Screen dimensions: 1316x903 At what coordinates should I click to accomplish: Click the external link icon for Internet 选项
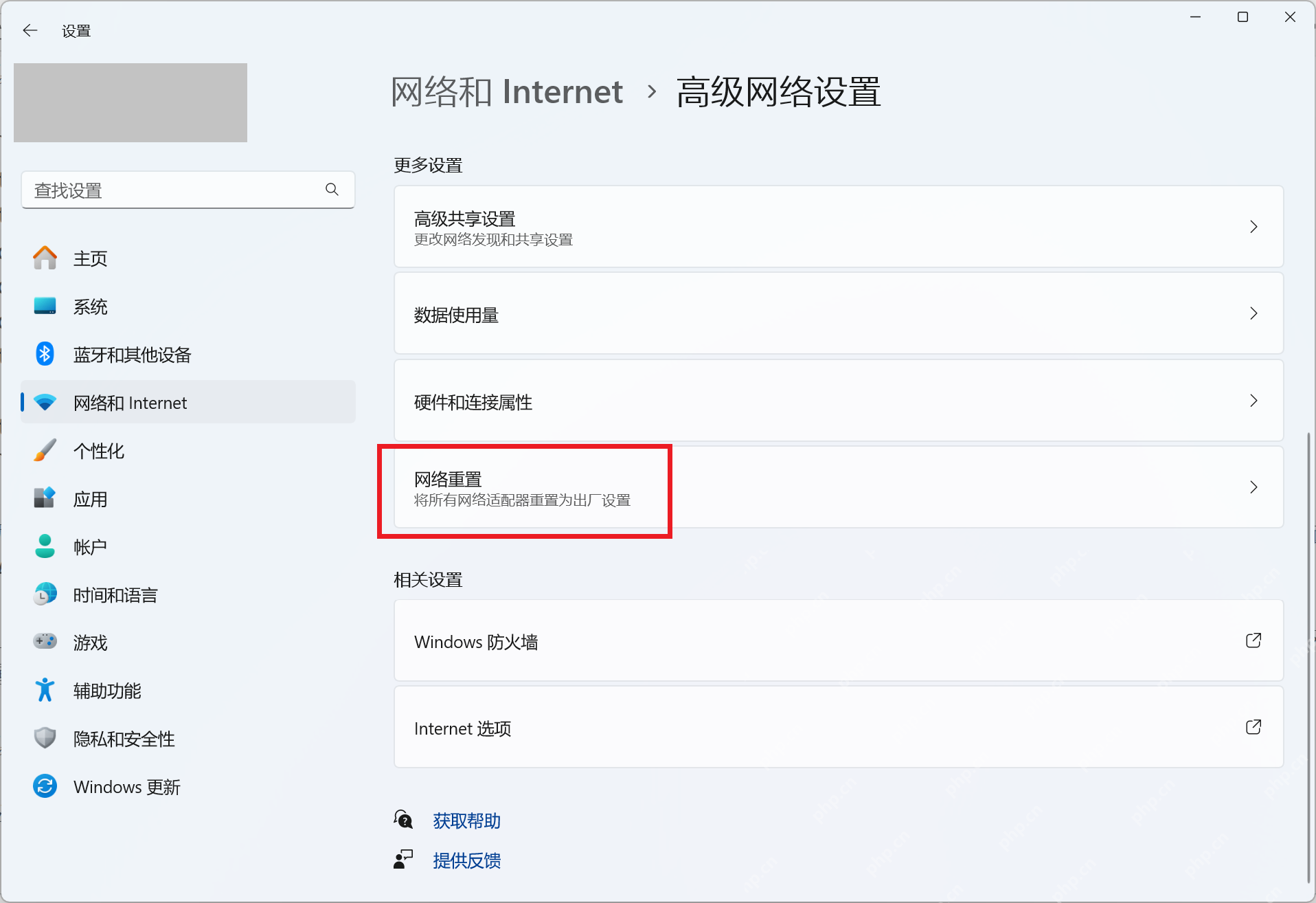pyautogui.click(x=1253, y=727)
